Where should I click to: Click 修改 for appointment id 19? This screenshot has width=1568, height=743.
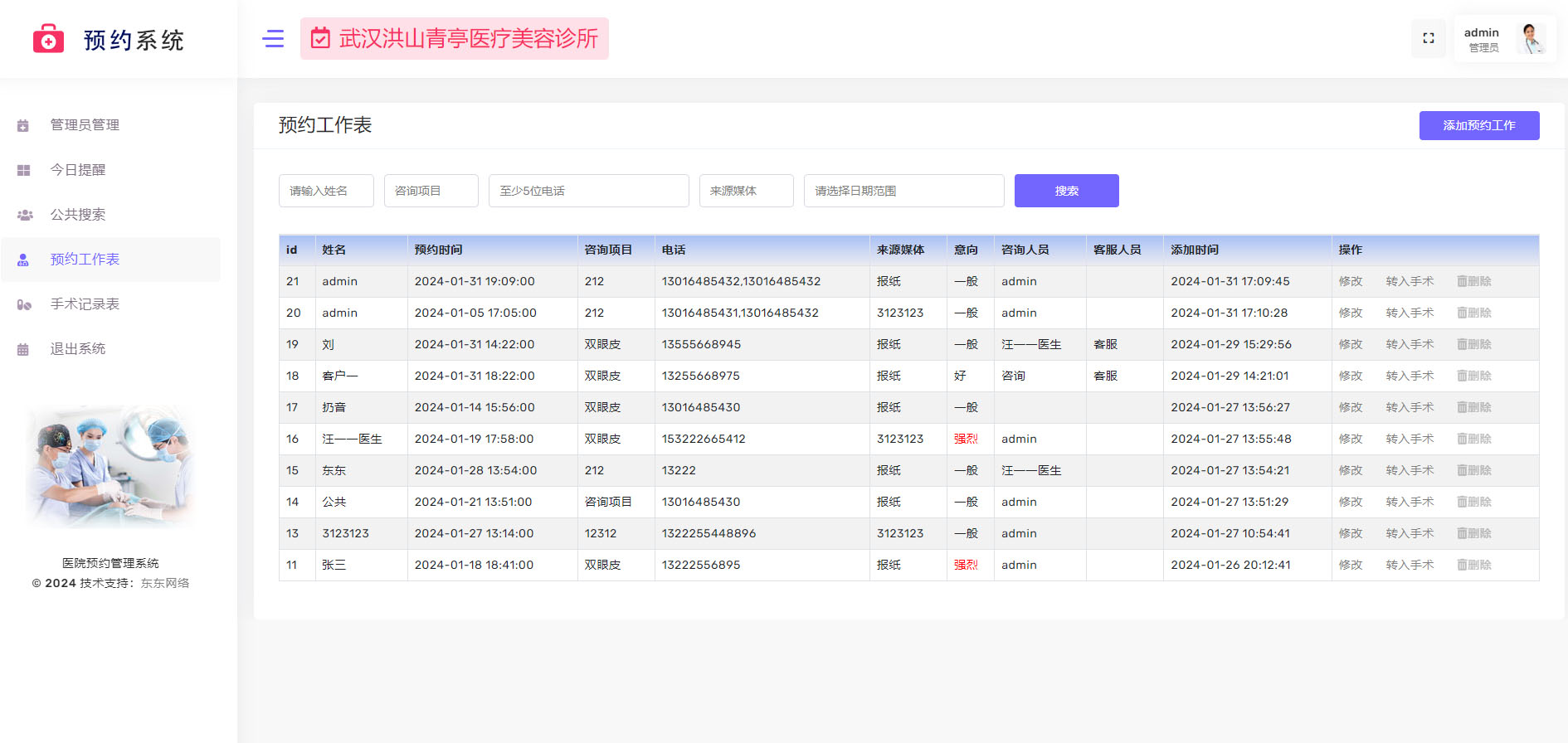click(1350, 345)
